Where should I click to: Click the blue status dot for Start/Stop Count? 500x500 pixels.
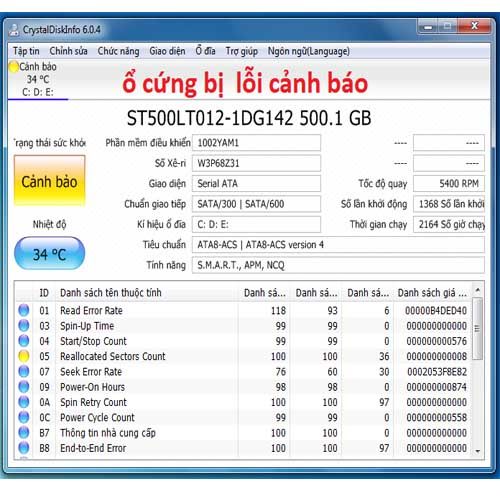point(24,341)
